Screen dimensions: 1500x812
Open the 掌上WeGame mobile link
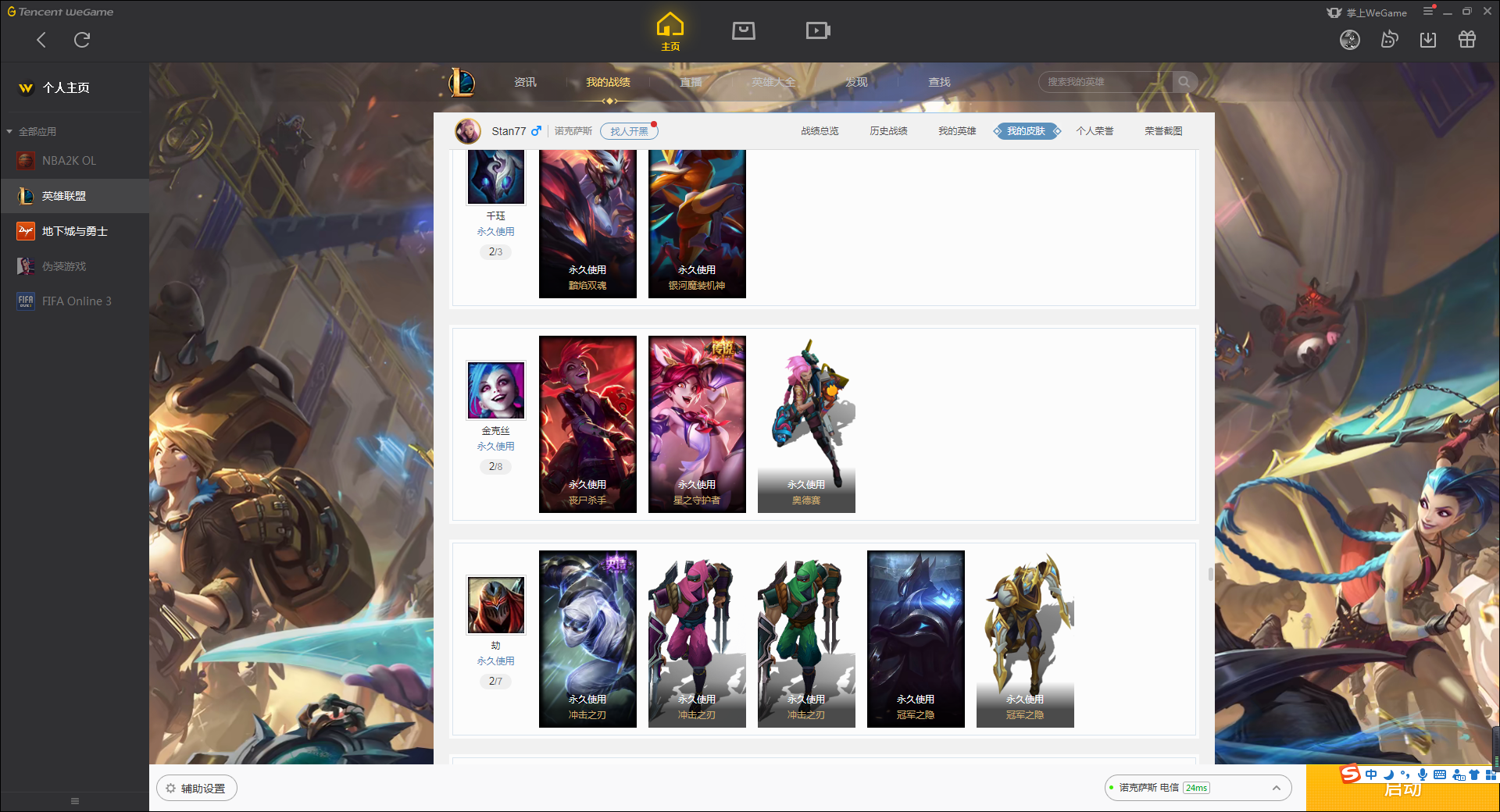1367,12
